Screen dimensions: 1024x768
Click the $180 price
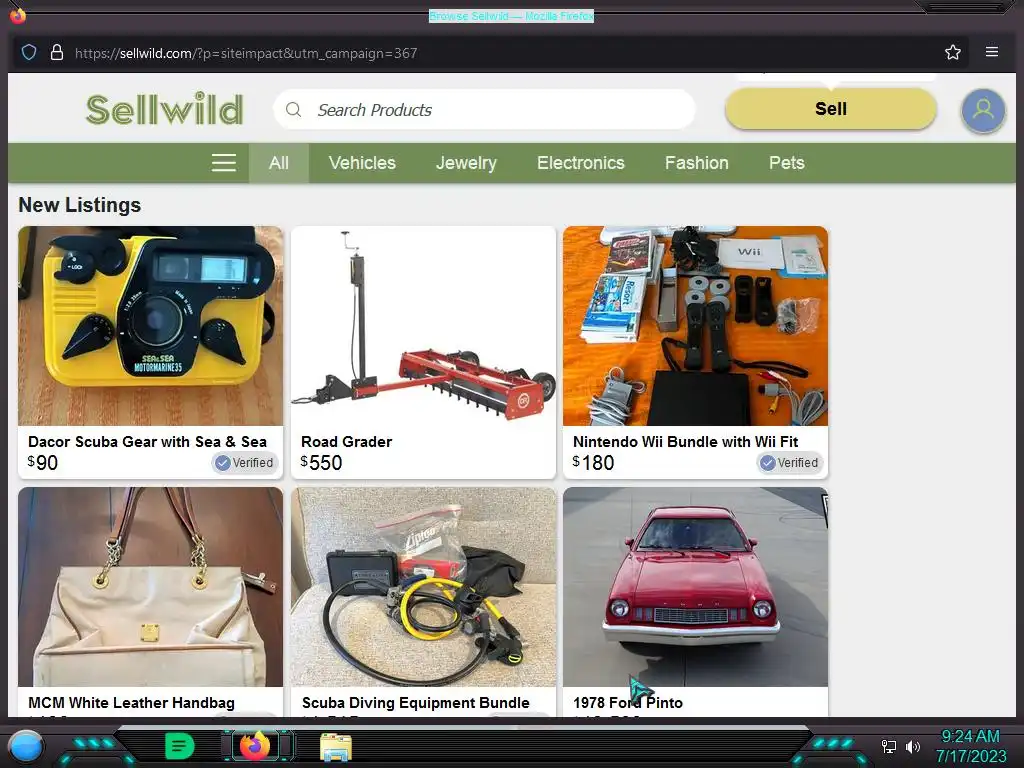pyautogui.click(x=593, y=462)
